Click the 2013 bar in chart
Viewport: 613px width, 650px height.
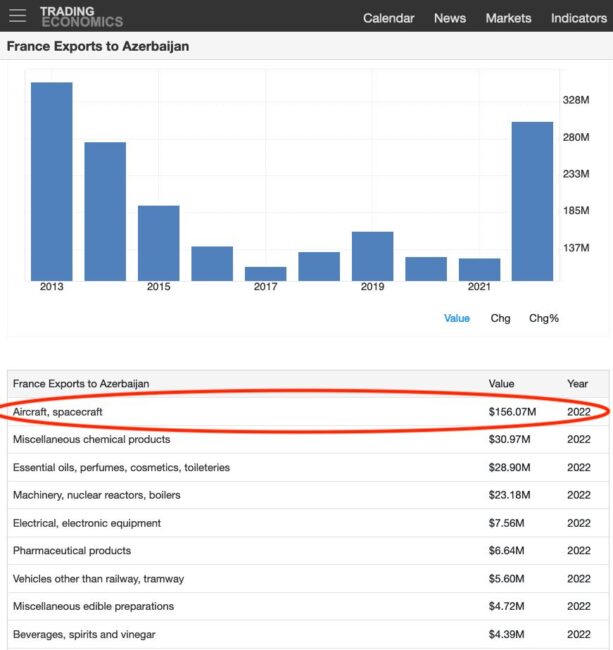point(51,181)
